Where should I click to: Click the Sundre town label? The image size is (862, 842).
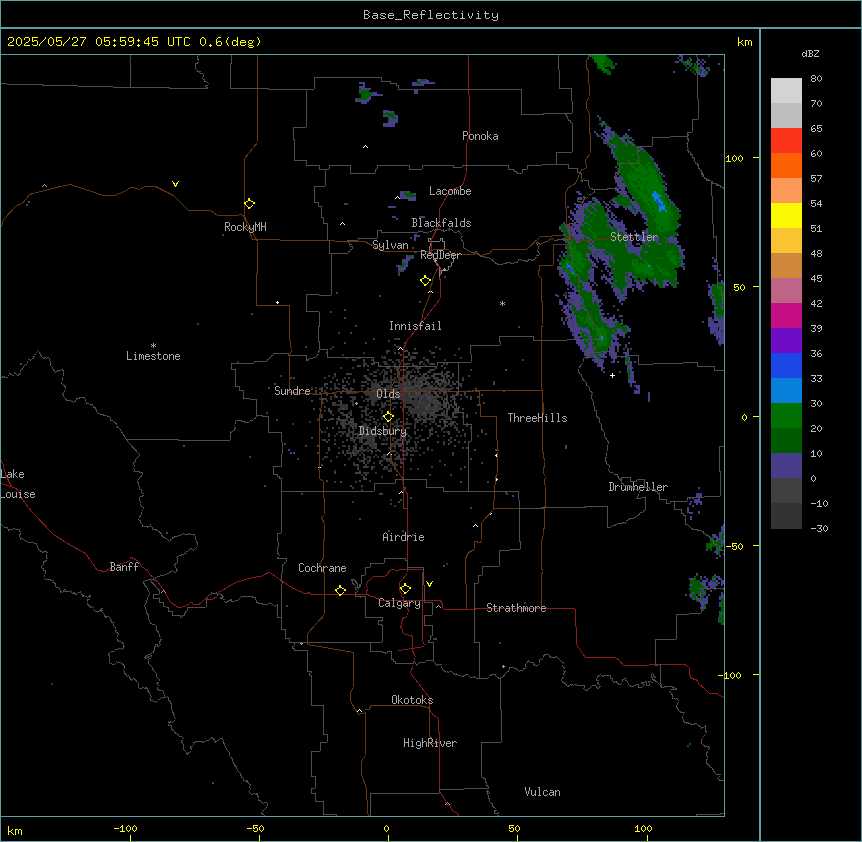(292, 391)
